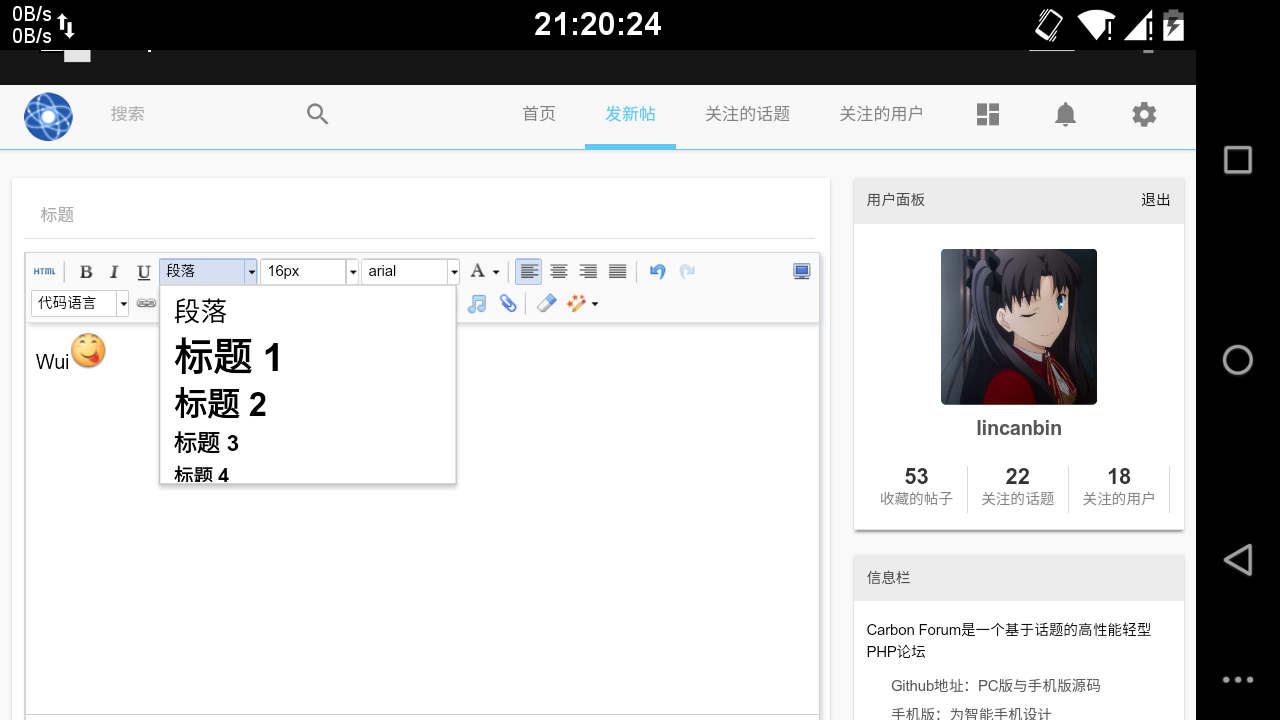Align text right
This screenshot has width=1280, height=720.
(588, 271)
